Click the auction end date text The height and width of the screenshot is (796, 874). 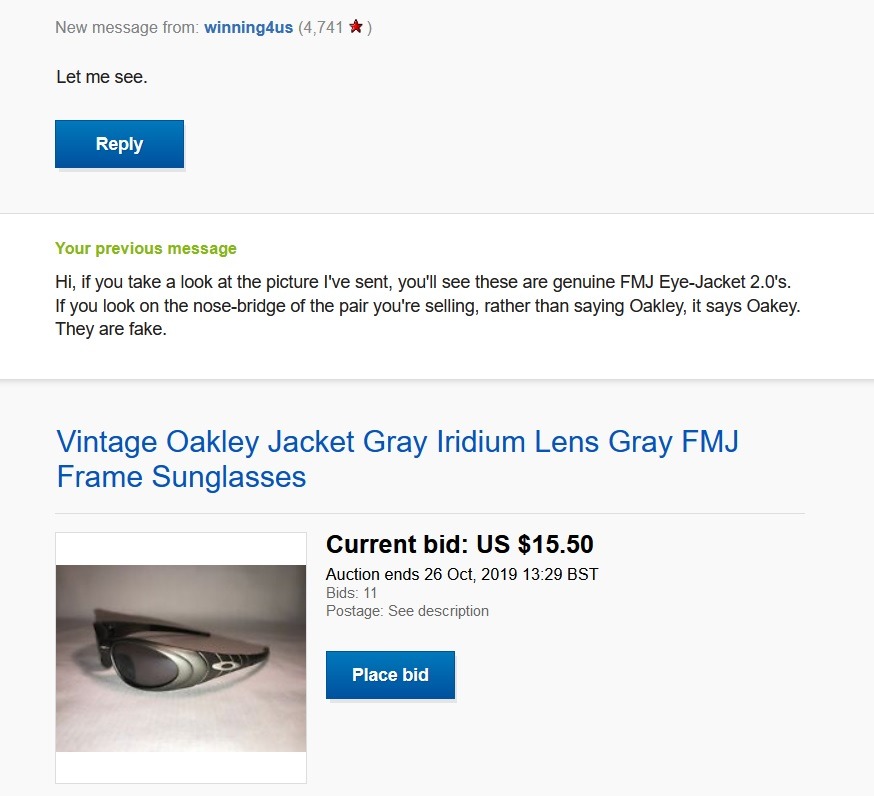pyautogui.click(x=462, y=574)
